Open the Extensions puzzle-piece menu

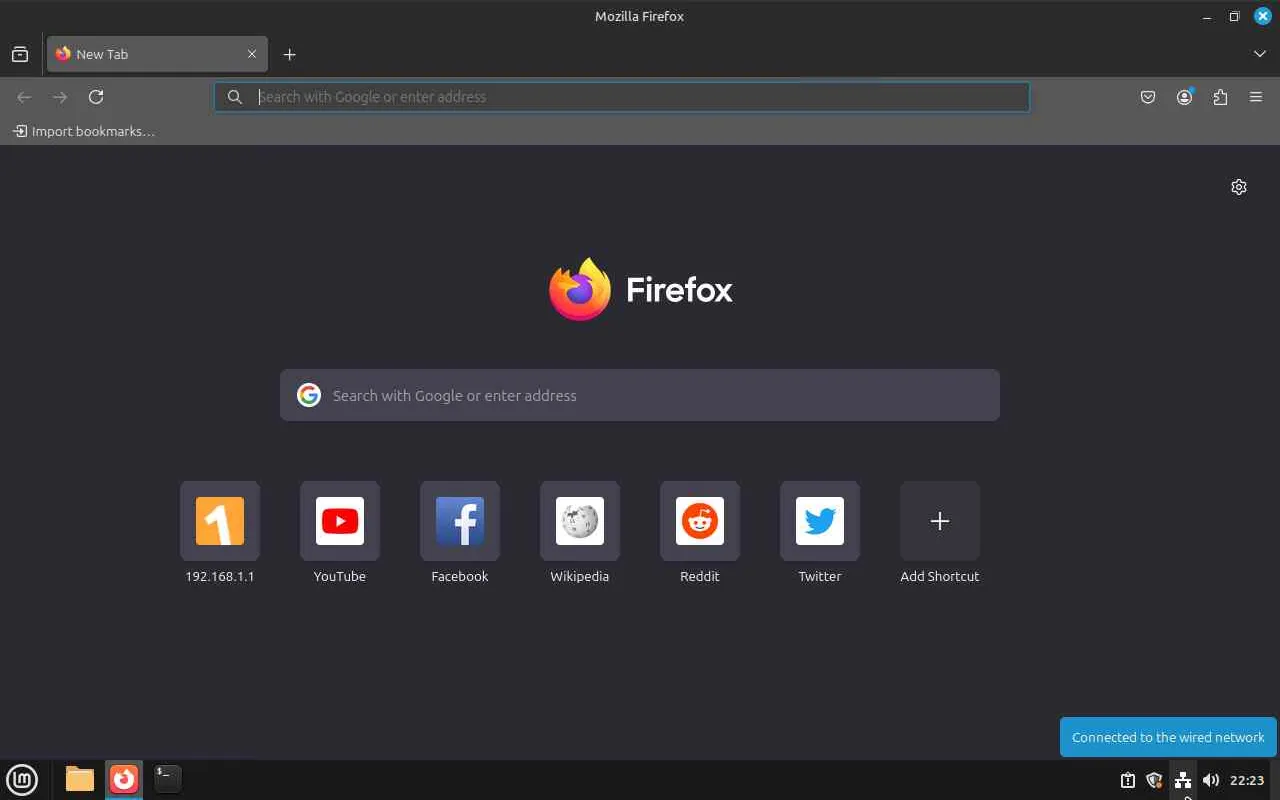(x=1220, y=97)
